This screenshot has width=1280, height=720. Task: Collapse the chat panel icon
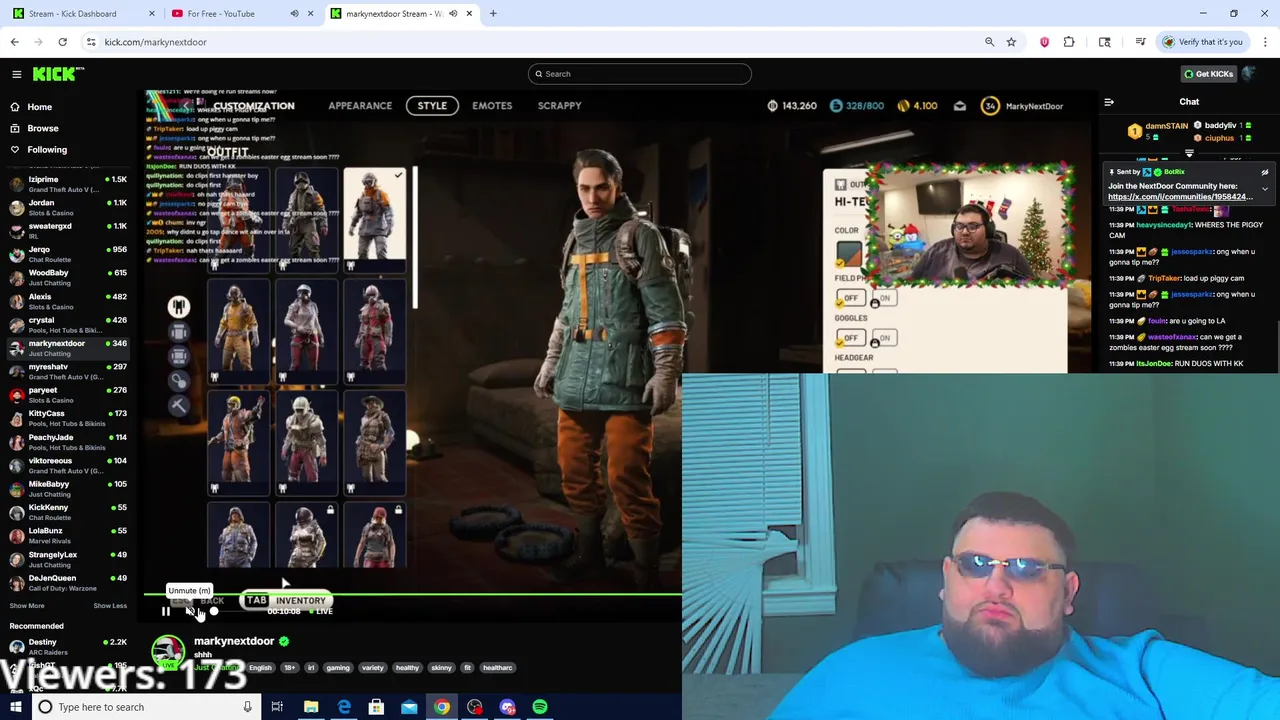click(x=1109, y=102)
